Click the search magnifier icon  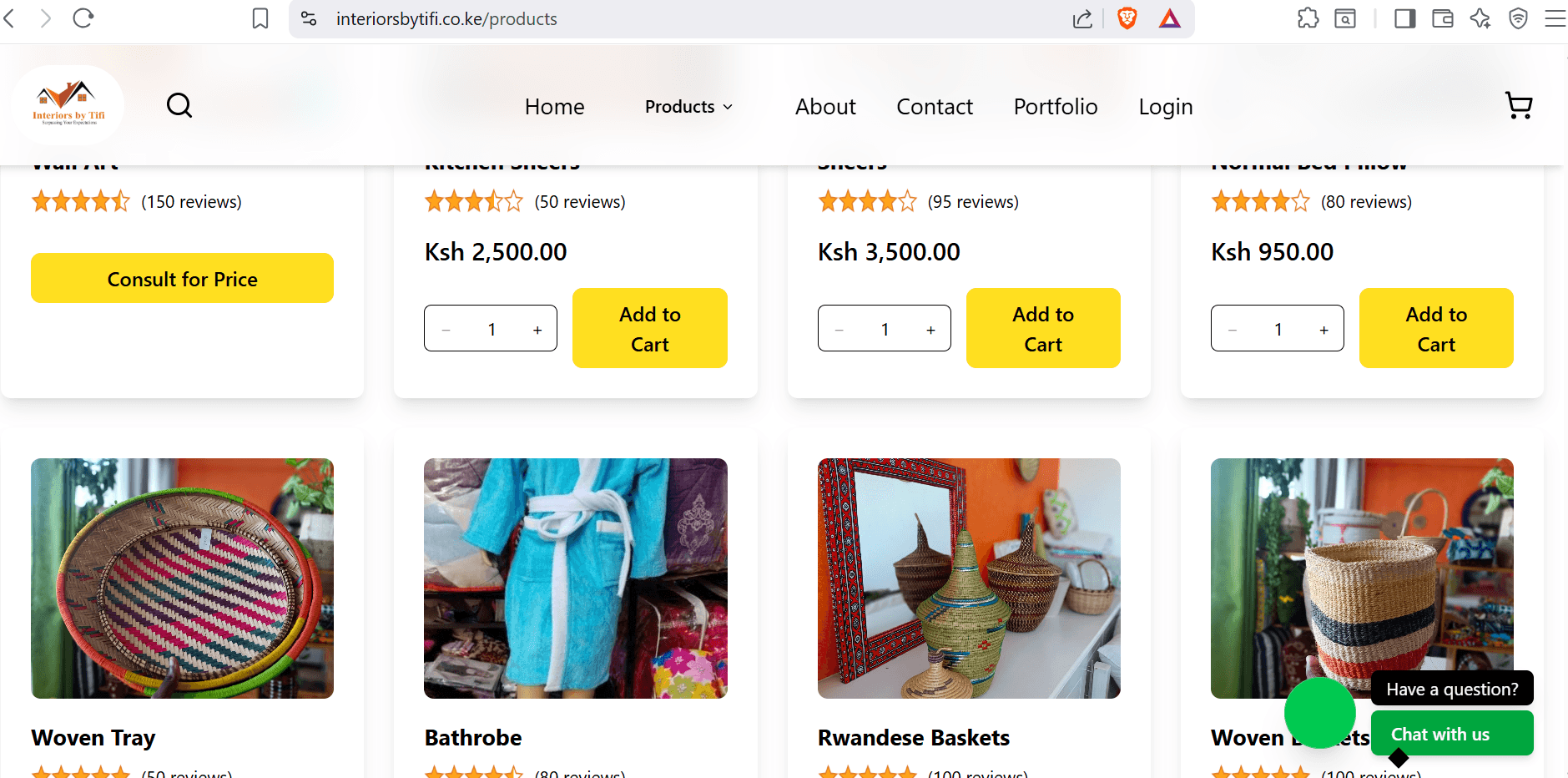pyautogui.click(x=179, y=105)
